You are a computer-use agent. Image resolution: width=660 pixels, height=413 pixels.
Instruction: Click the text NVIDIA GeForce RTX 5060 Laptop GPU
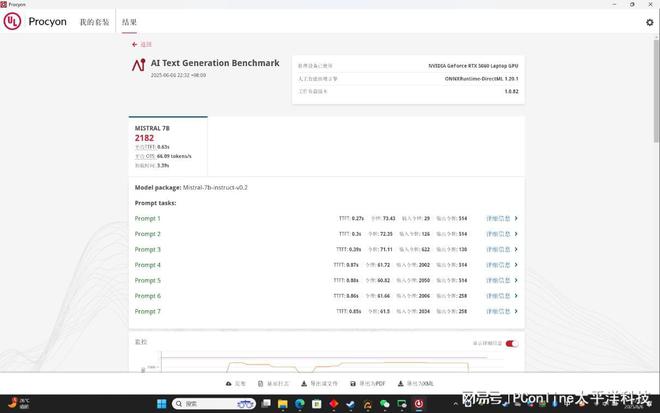coord(473,66)
